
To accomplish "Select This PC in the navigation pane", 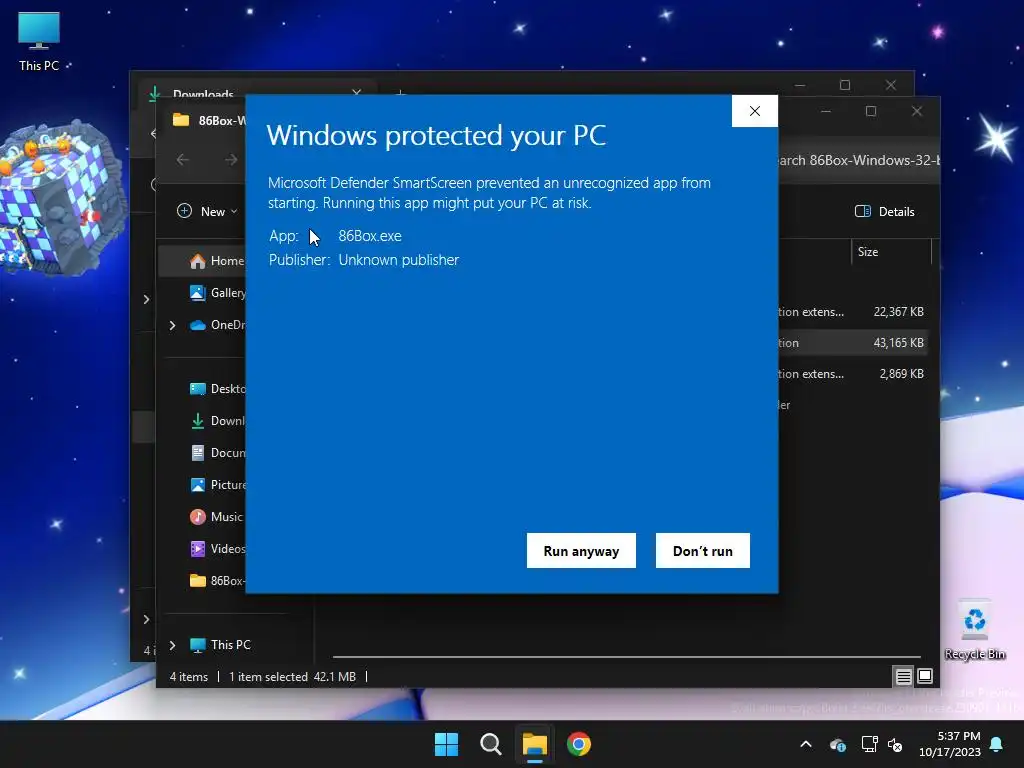I will pos(220,645).
